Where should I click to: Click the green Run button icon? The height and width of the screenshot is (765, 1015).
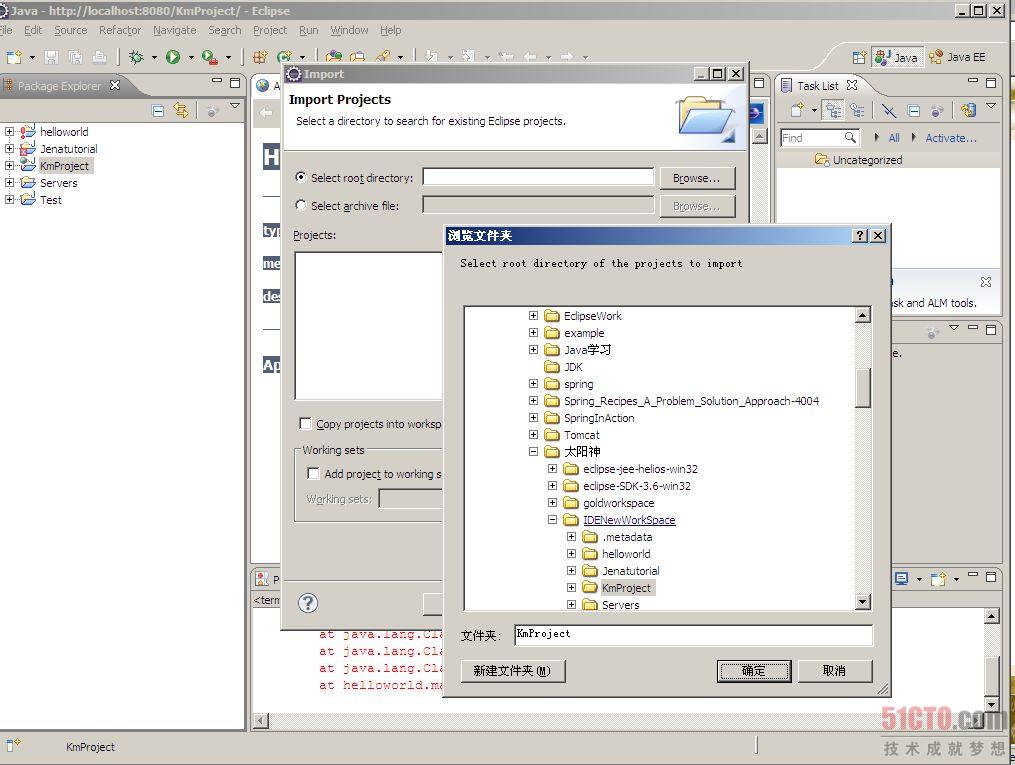[x=173, y=57]
